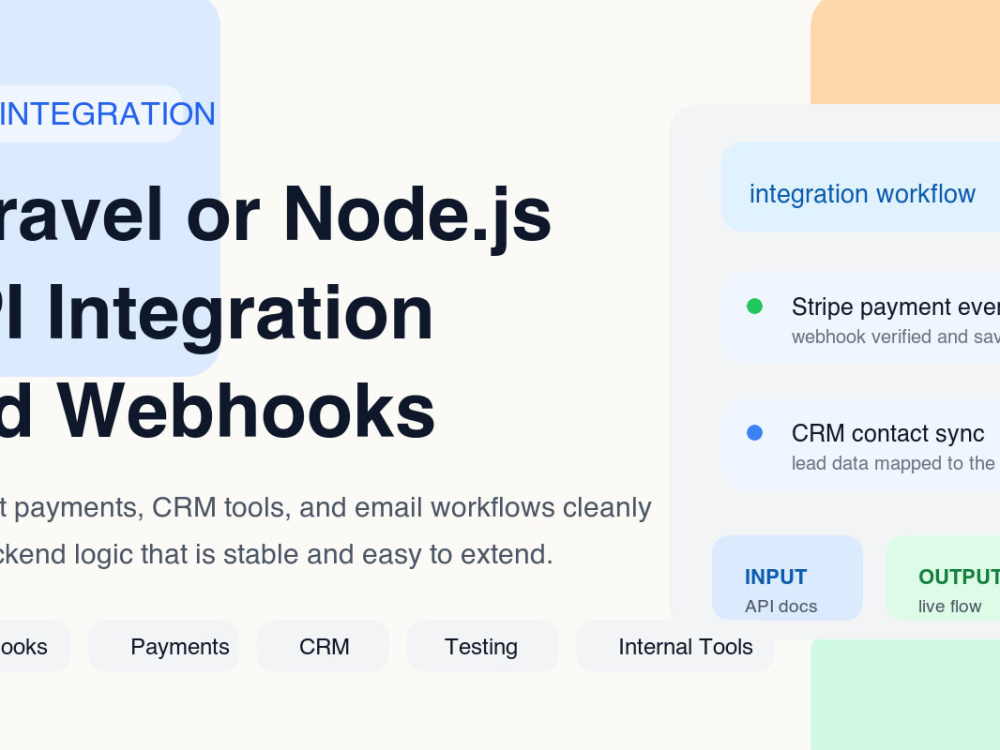Click the CRM contact sync row
1000x750 pixels.
coord(860,445)
